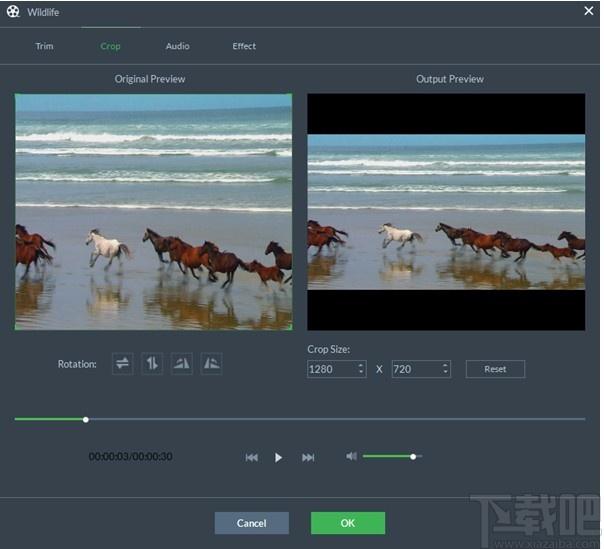Select the Crop tab
Image resolution: width=604 pixels, height=549 pixels.
click(110, 46)
